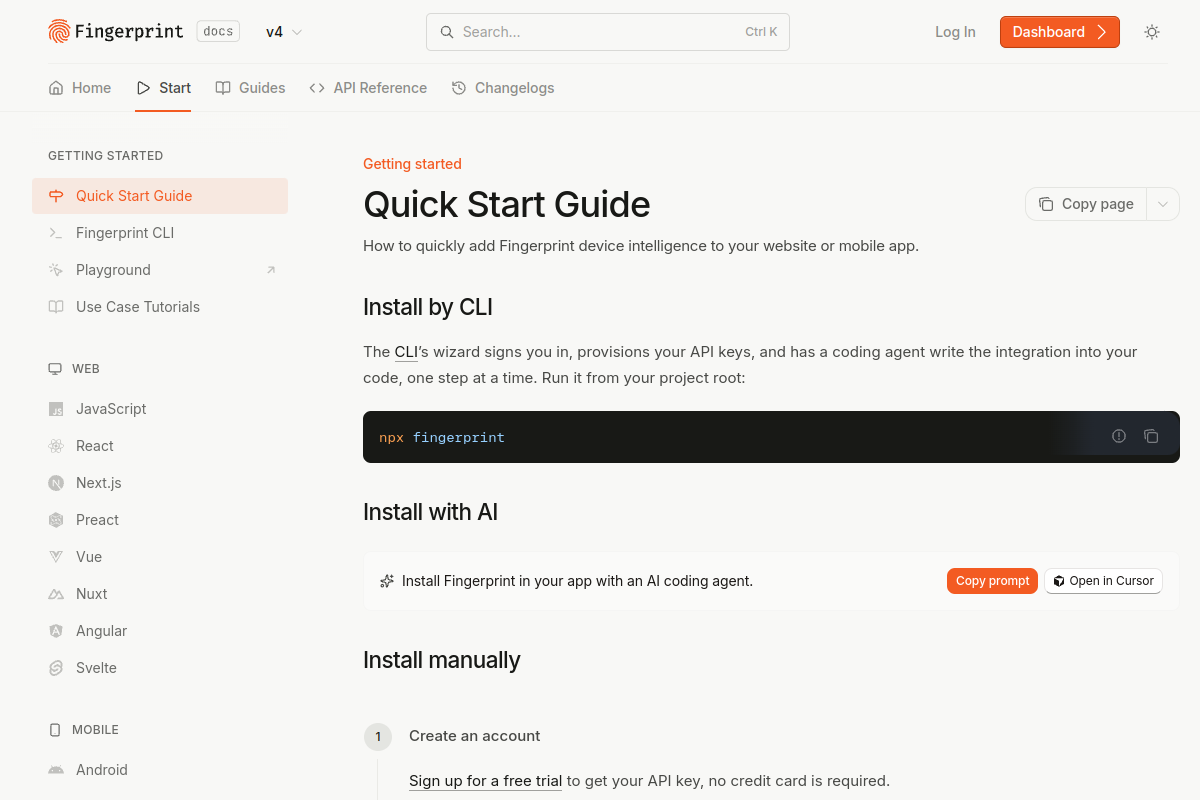
Task: Click the Install manually heading
Action: pyautogui.click(x=442, y=660)
